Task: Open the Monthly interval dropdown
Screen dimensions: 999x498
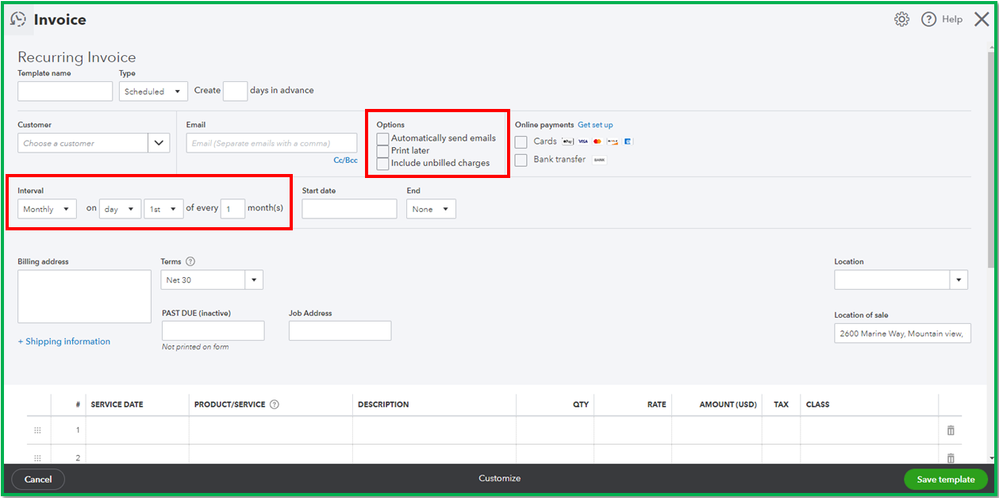Action: 47,209
